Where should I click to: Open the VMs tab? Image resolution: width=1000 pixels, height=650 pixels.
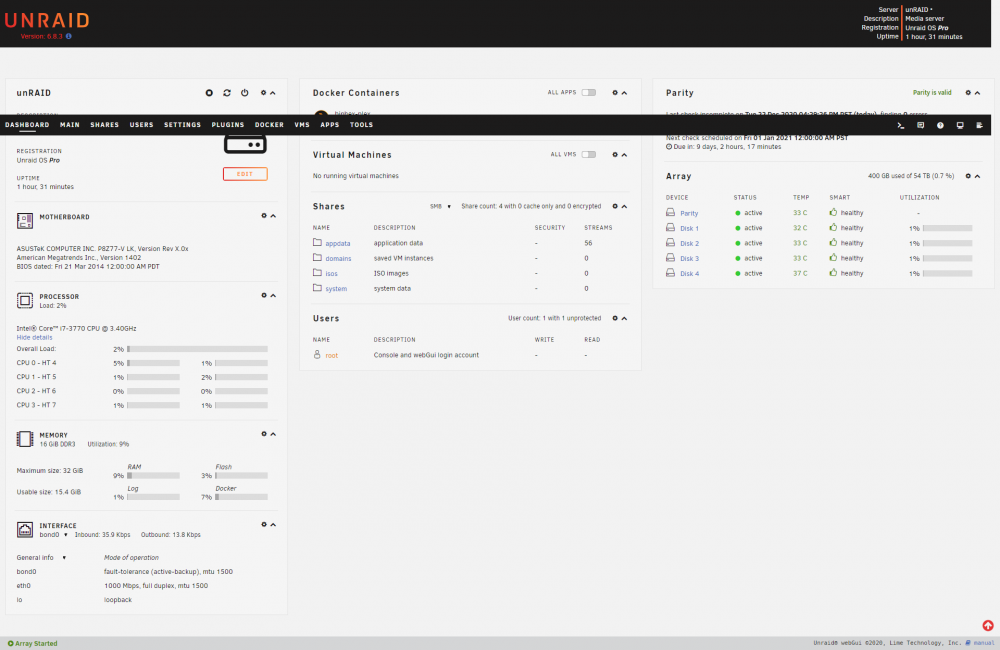pyautogui.click(x=302, y=125)
